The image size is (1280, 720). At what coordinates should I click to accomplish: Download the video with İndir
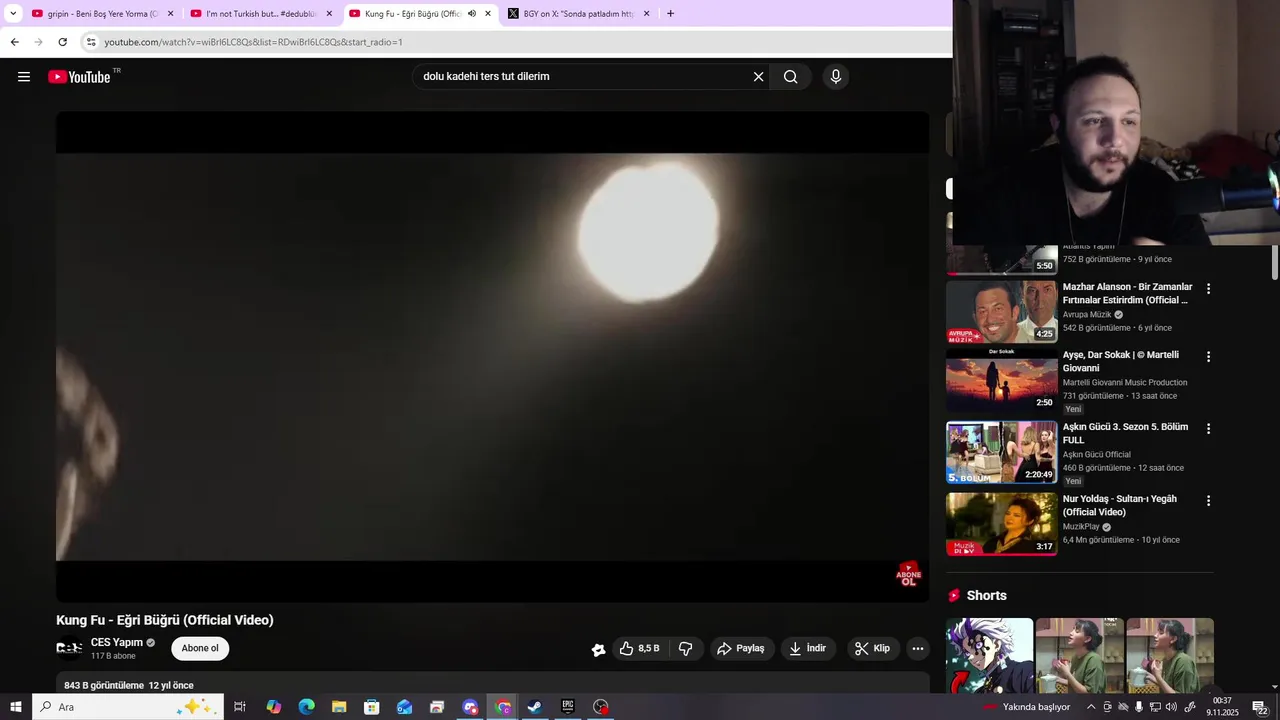tap(808, 649)
